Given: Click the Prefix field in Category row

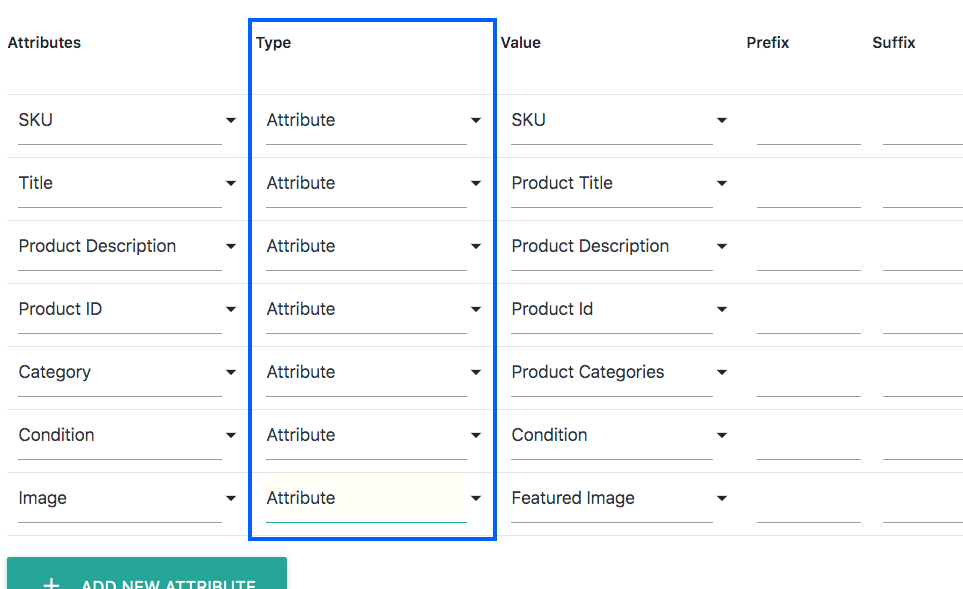Looking at the screenshot, I should (809, 373).
